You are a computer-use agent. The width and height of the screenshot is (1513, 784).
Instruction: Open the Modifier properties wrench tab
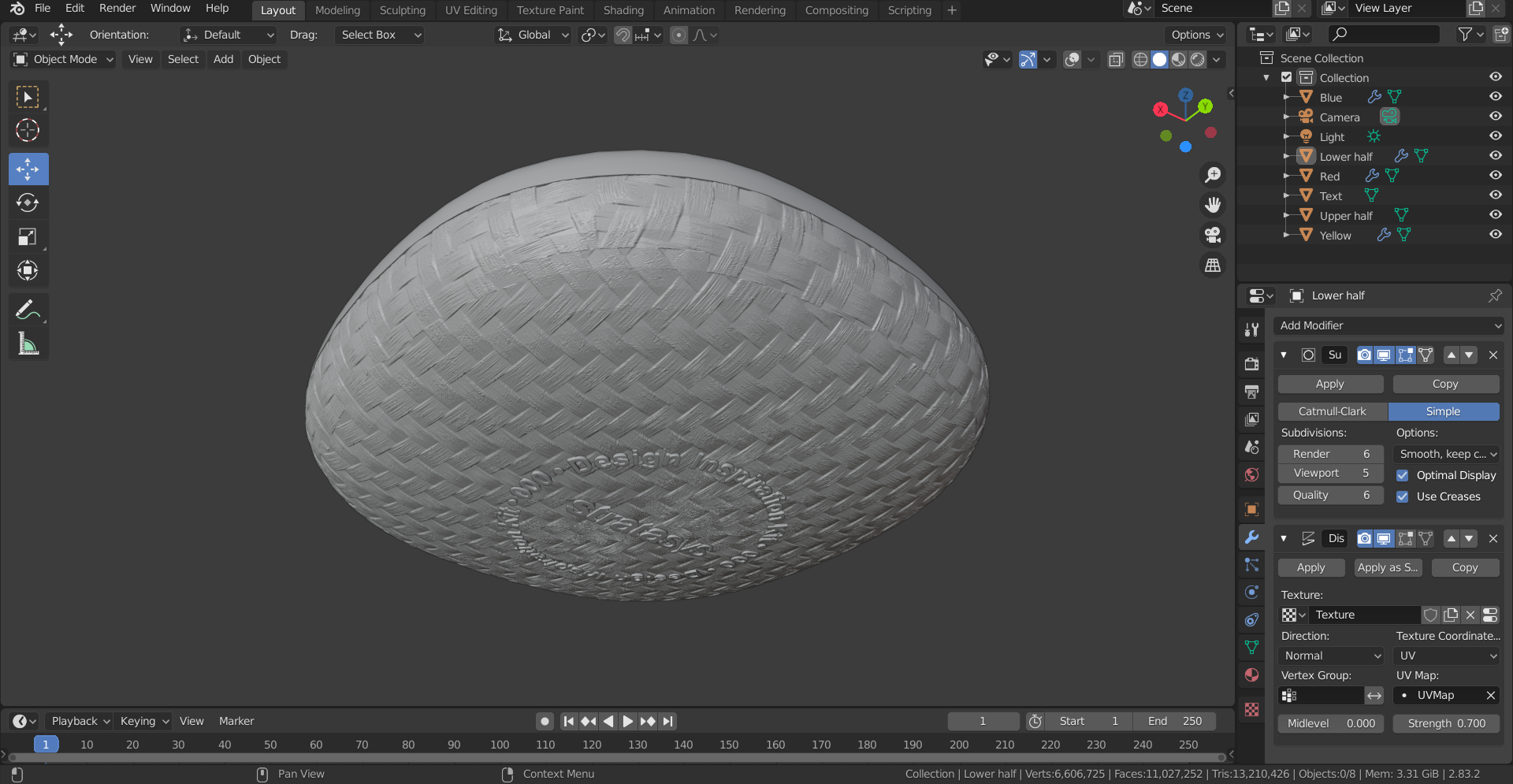(1251, 537)
